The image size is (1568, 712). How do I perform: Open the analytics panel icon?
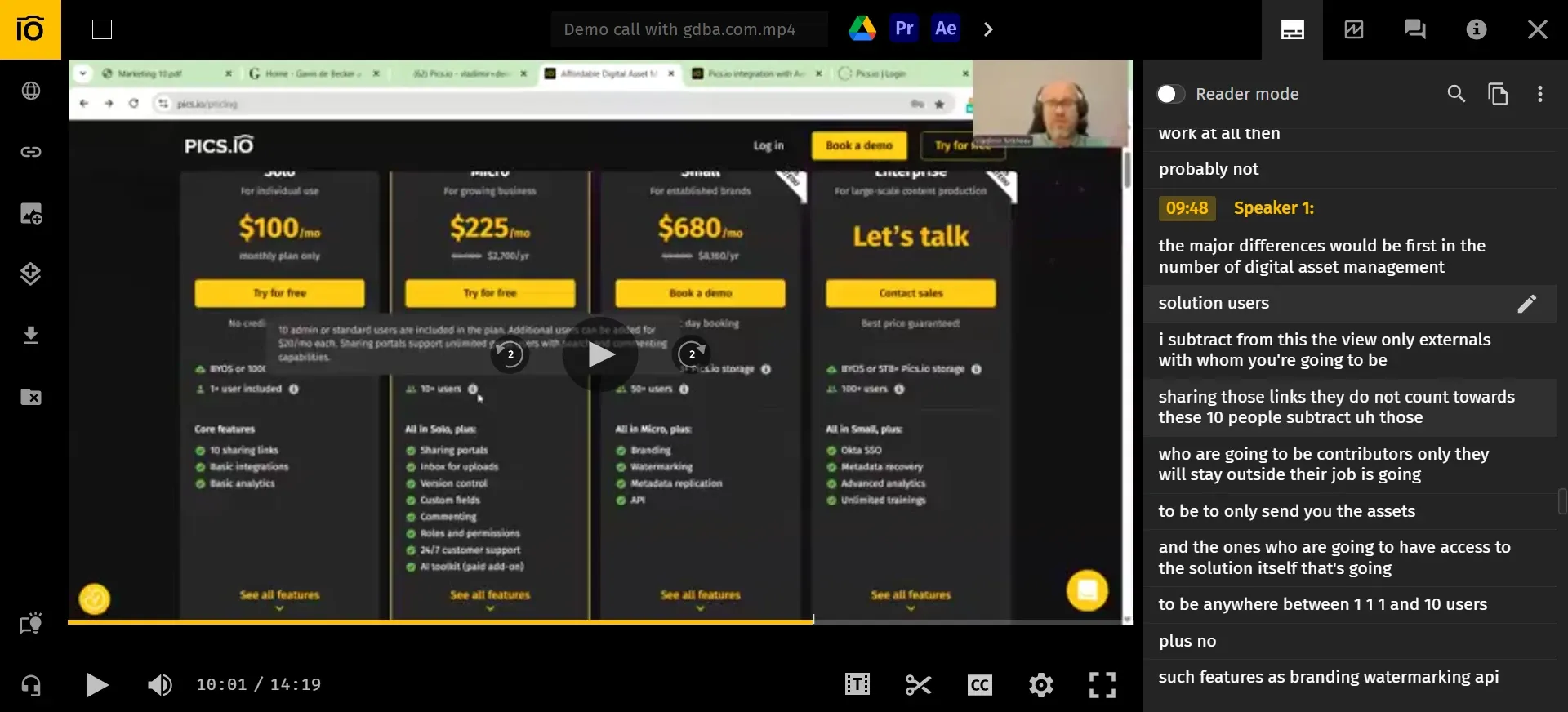1353,29
